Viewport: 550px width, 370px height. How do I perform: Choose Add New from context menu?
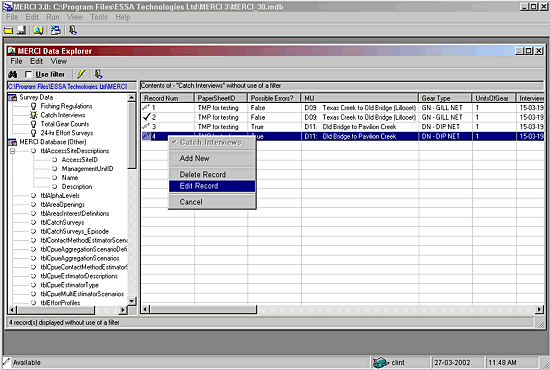click(212, 159)
